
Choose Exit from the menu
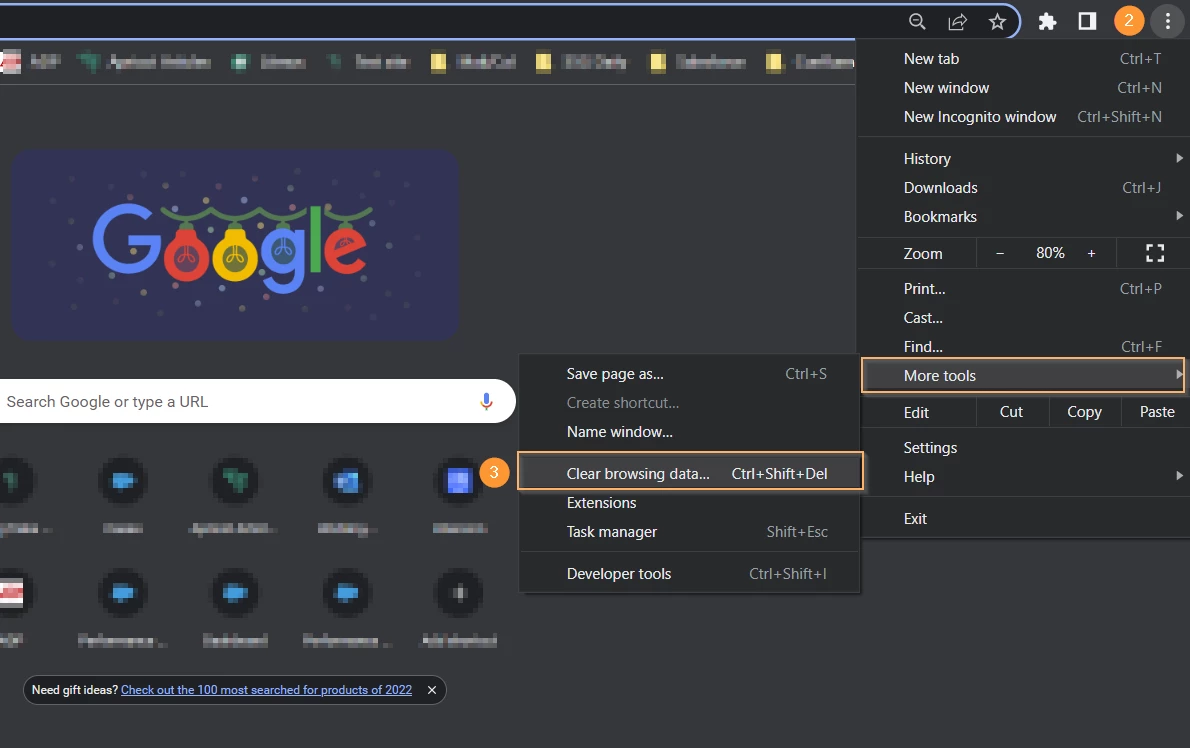[x=1023, y=518]
